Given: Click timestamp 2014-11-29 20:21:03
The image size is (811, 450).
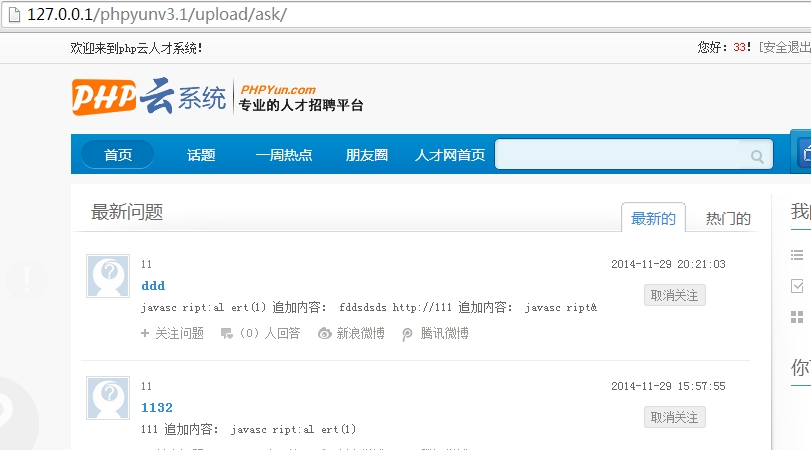Looking at the screenshot, I should coord(668,264).
